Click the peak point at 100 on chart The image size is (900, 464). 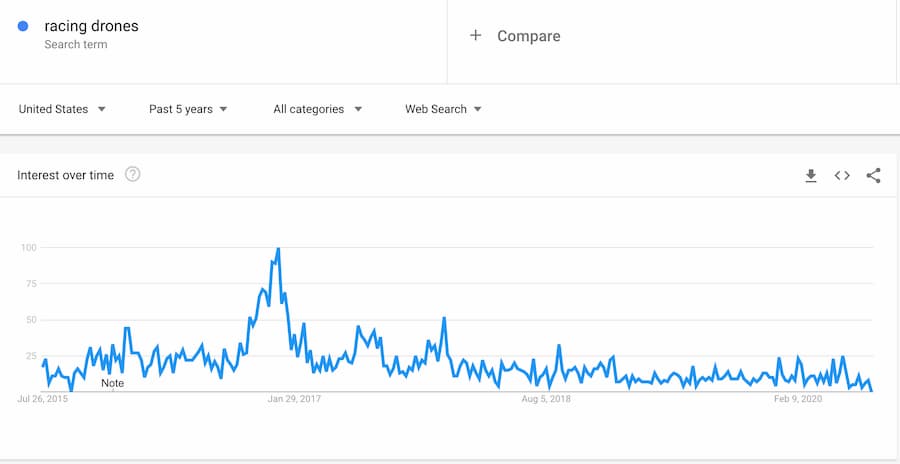coord(278,249)
